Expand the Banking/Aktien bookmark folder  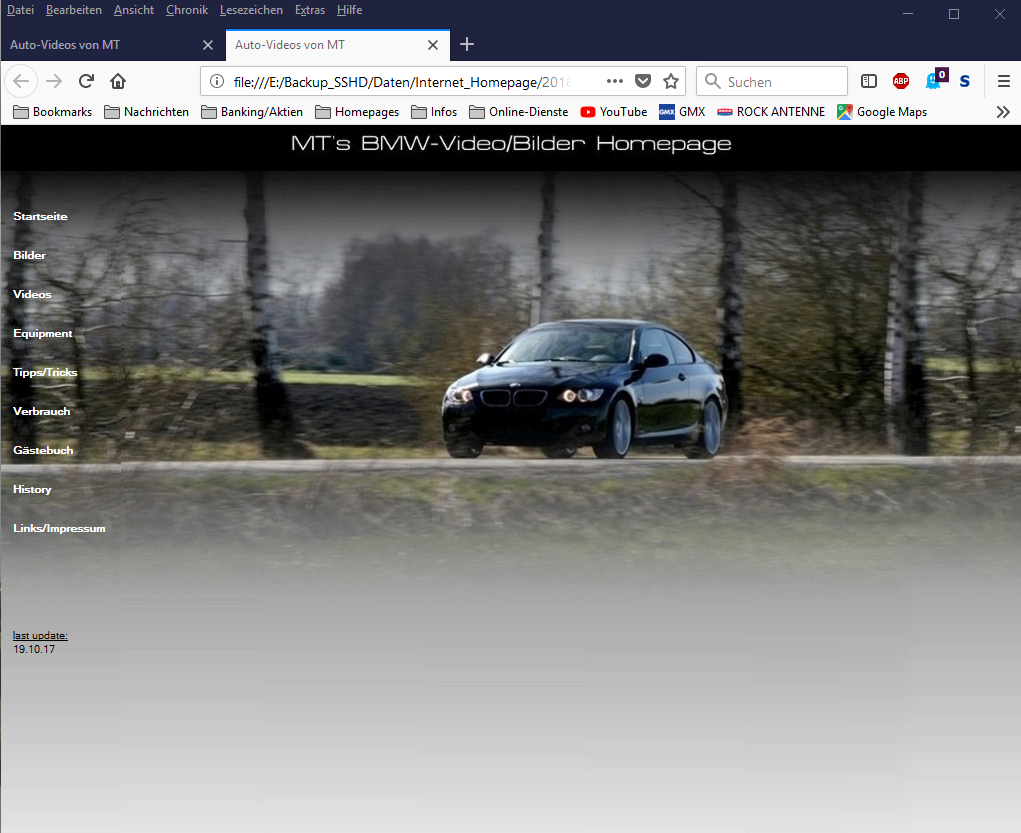(252, 112)
